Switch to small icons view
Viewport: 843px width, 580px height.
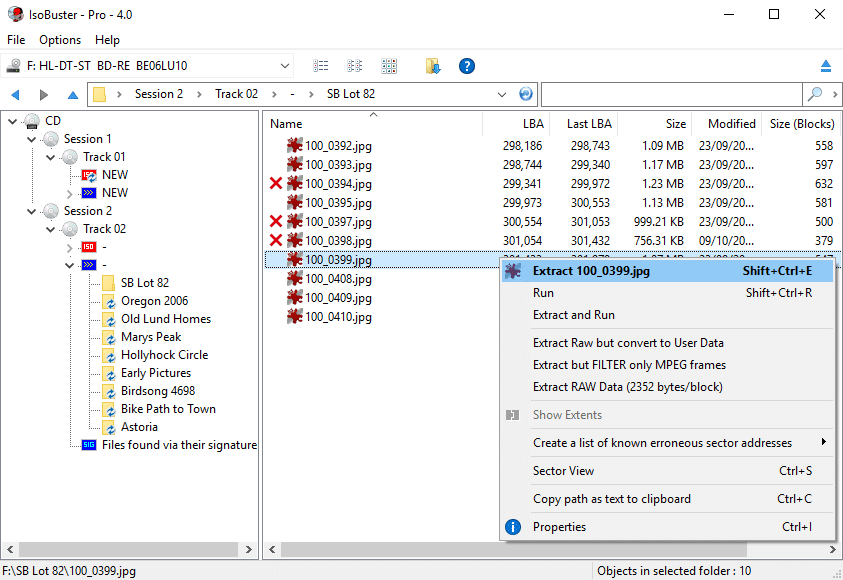(x=354, y=66)
